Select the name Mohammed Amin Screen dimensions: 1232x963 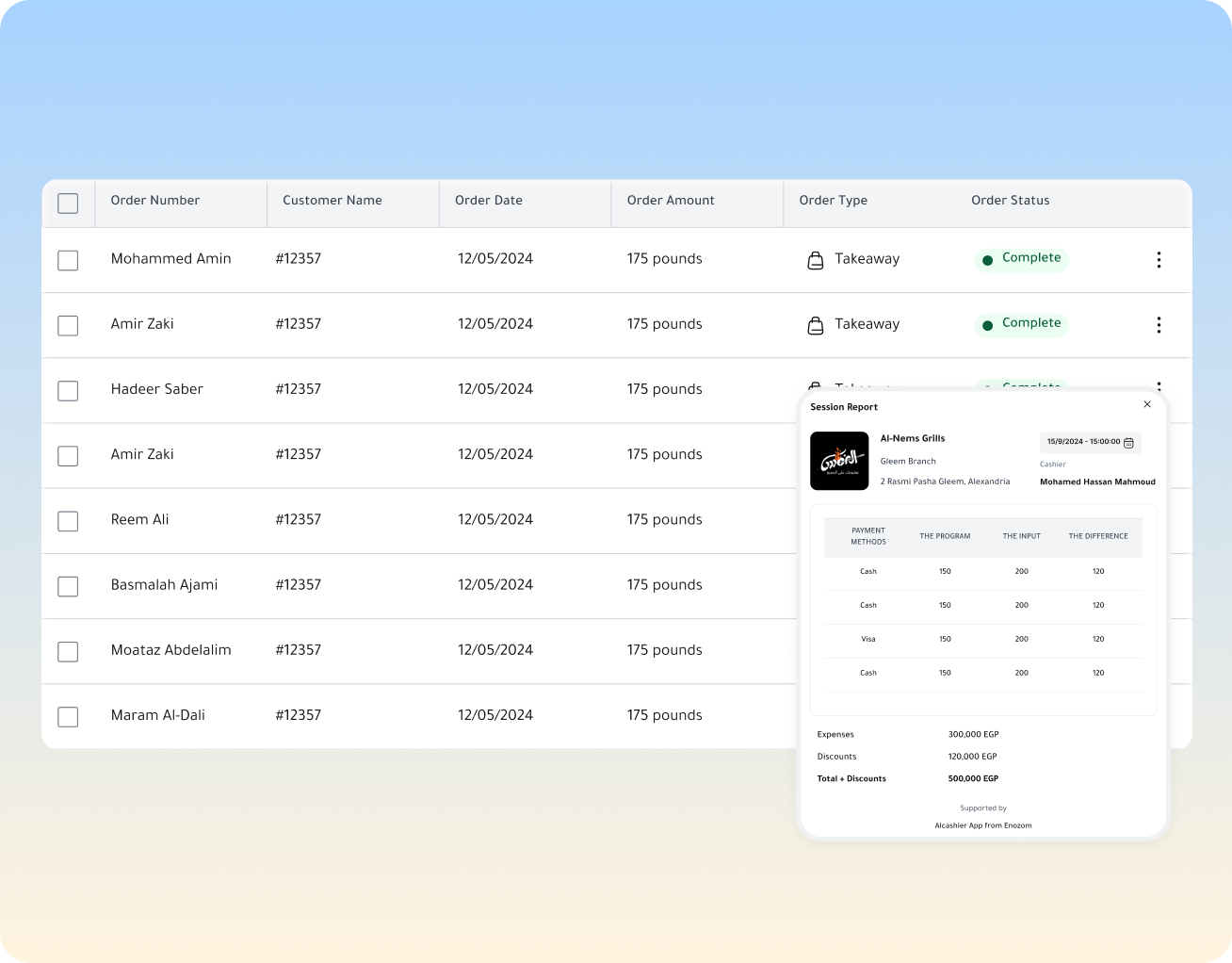171,258
